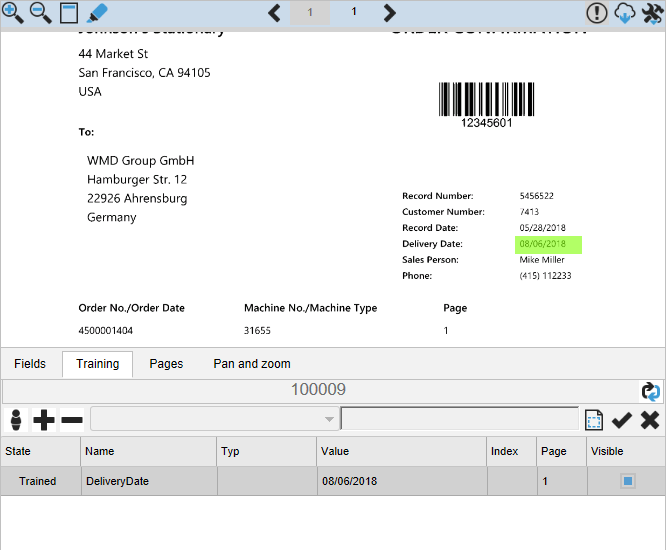Click the fit page view icon
Screen dimensions: 666x550
(69, 13)
